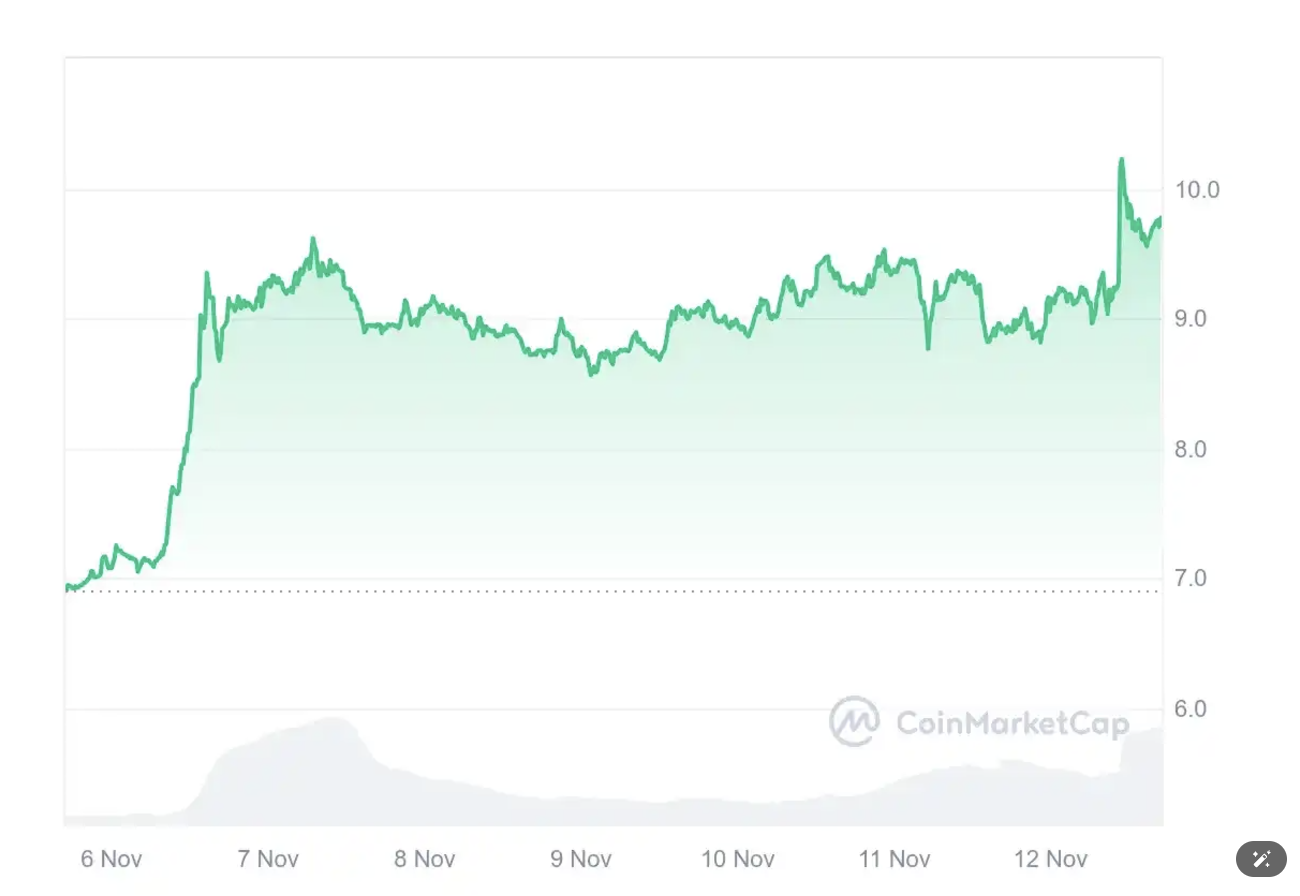Click the CoinMarketCap watermark text
The width and height of the screenshot is (1300, 896).
[x=1012, y=723]
